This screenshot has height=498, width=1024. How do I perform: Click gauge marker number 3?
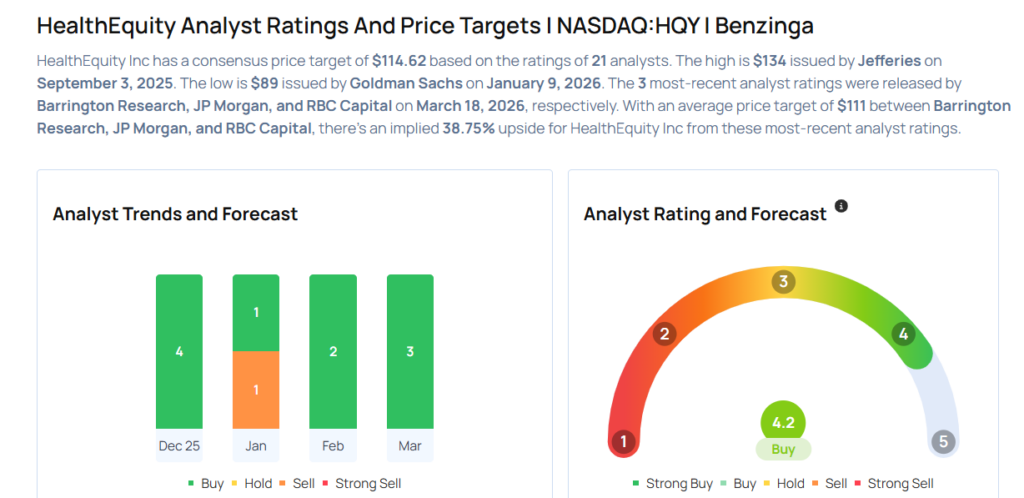coord(784,282)
